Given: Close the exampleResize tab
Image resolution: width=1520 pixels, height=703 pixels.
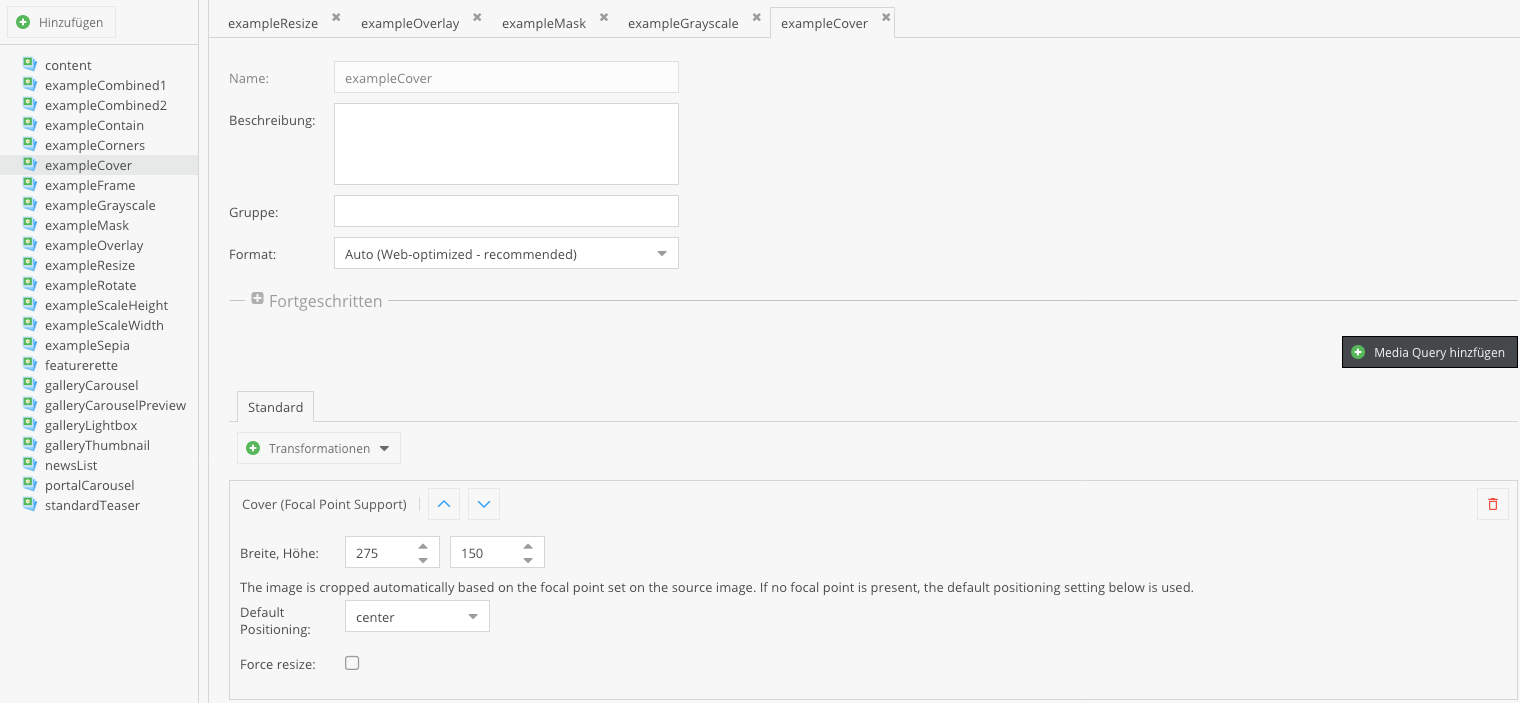Looking at the screenshot, I should (x=336, y=17).
